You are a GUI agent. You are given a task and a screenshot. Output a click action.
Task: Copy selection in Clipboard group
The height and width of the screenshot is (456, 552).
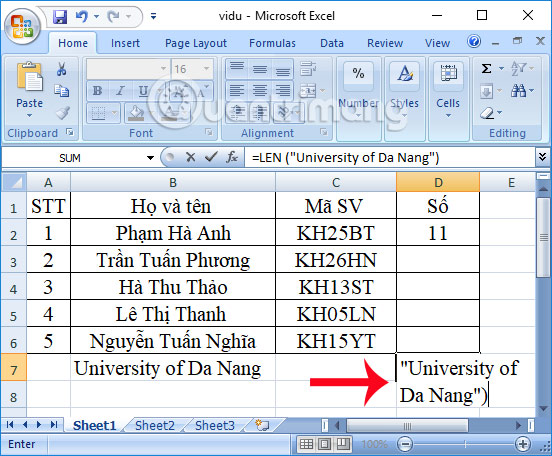pos(62,91)
